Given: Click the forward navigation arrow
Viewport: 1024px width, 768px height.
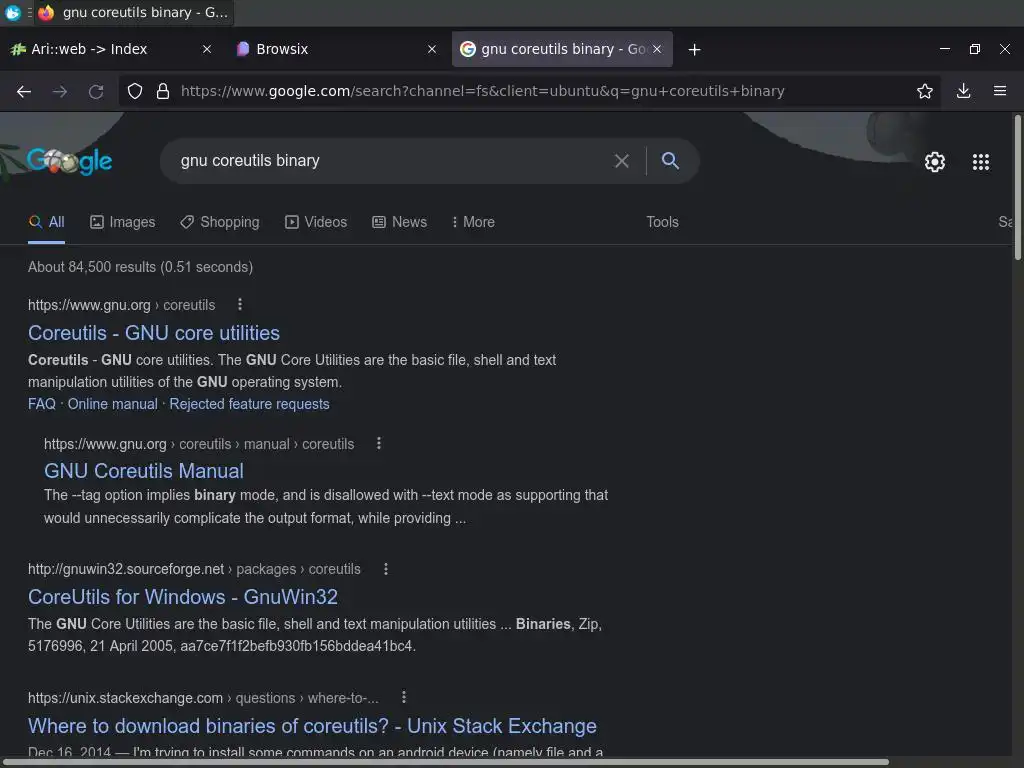Looking at the screenshot, I should [x=59, y=91].
